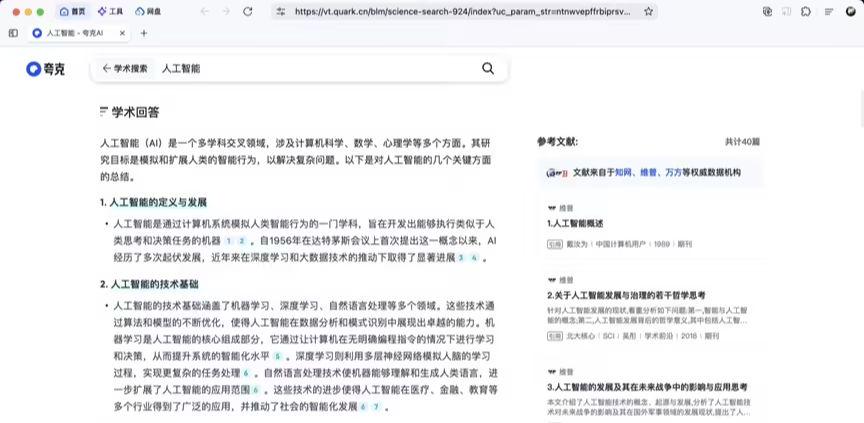The image size is (864, 423).
Task: Bookmark this page with the star icon
Action: [x=649, y=11]
